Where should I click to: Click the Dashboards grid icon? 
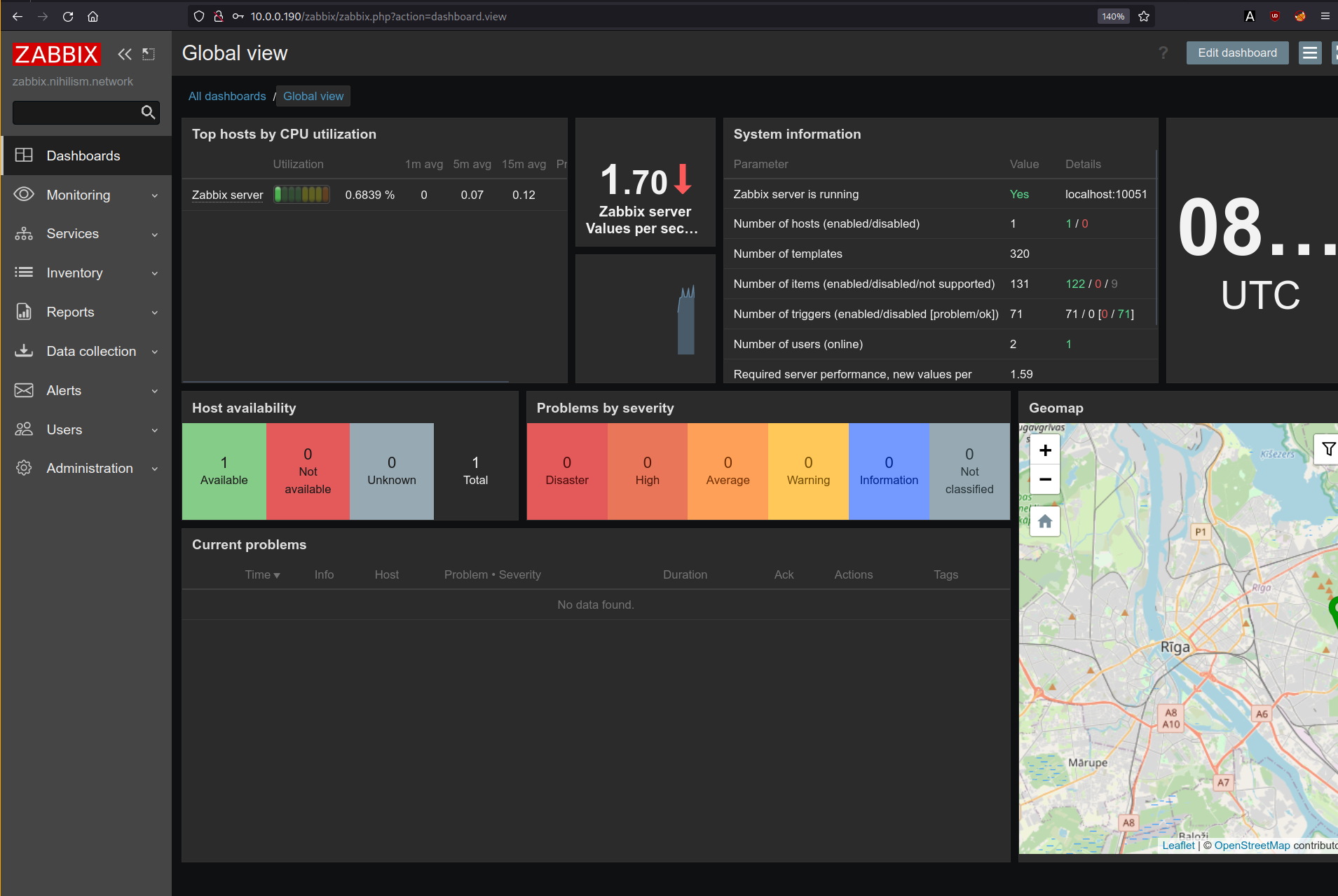pyautogui.click(x=24, y=156)
